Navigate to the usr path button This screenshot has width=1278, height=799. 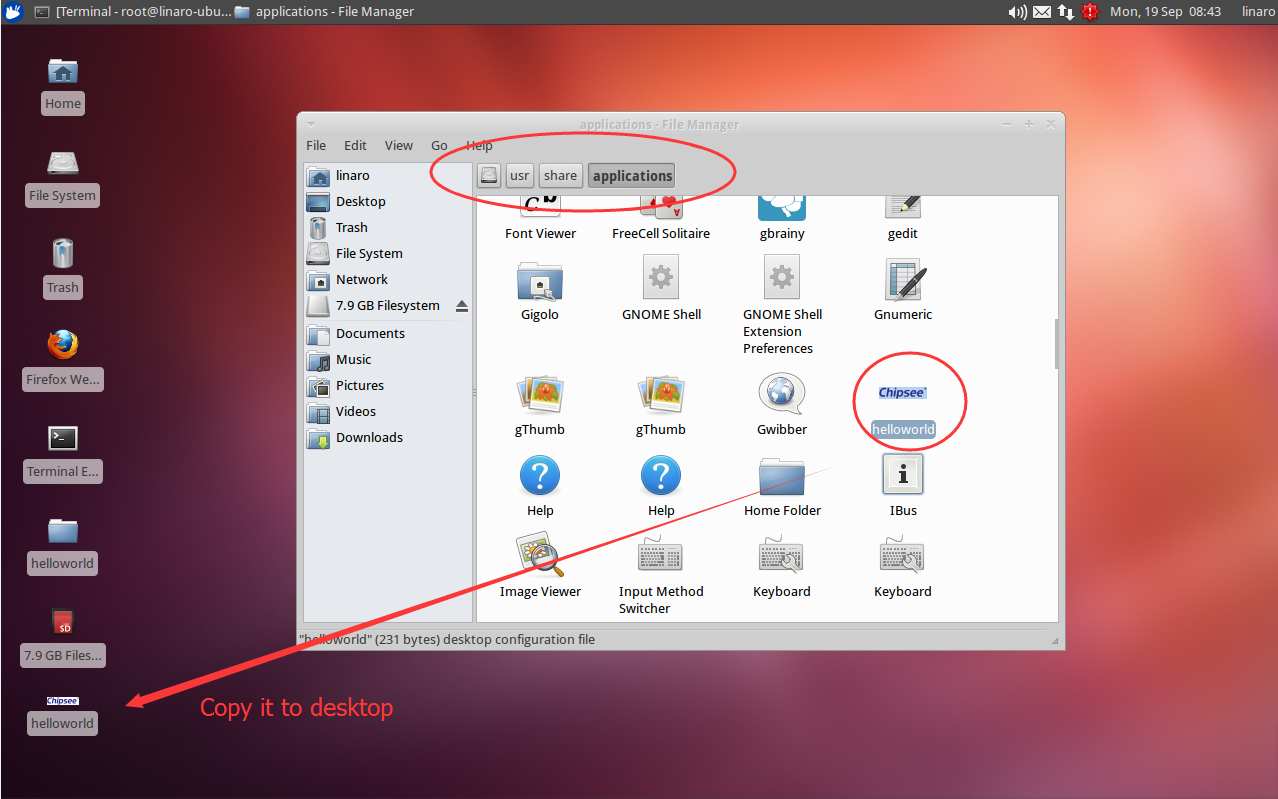(x=519, y=175)
